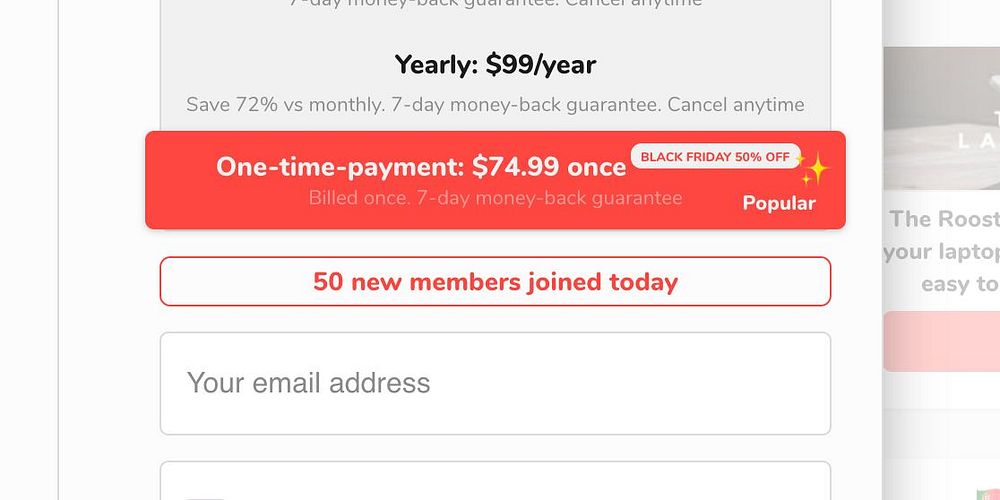This screenshot has width=1000, height=500.
Task: Focus the Your email address field
Action: [x=495, y=383]
